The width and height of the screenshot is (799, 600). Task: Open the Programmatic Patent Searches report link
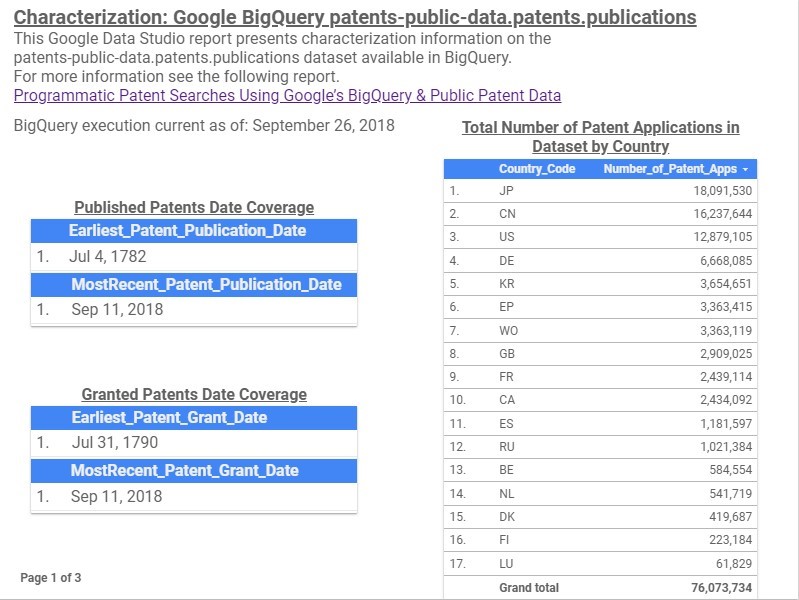pos(287,95)
